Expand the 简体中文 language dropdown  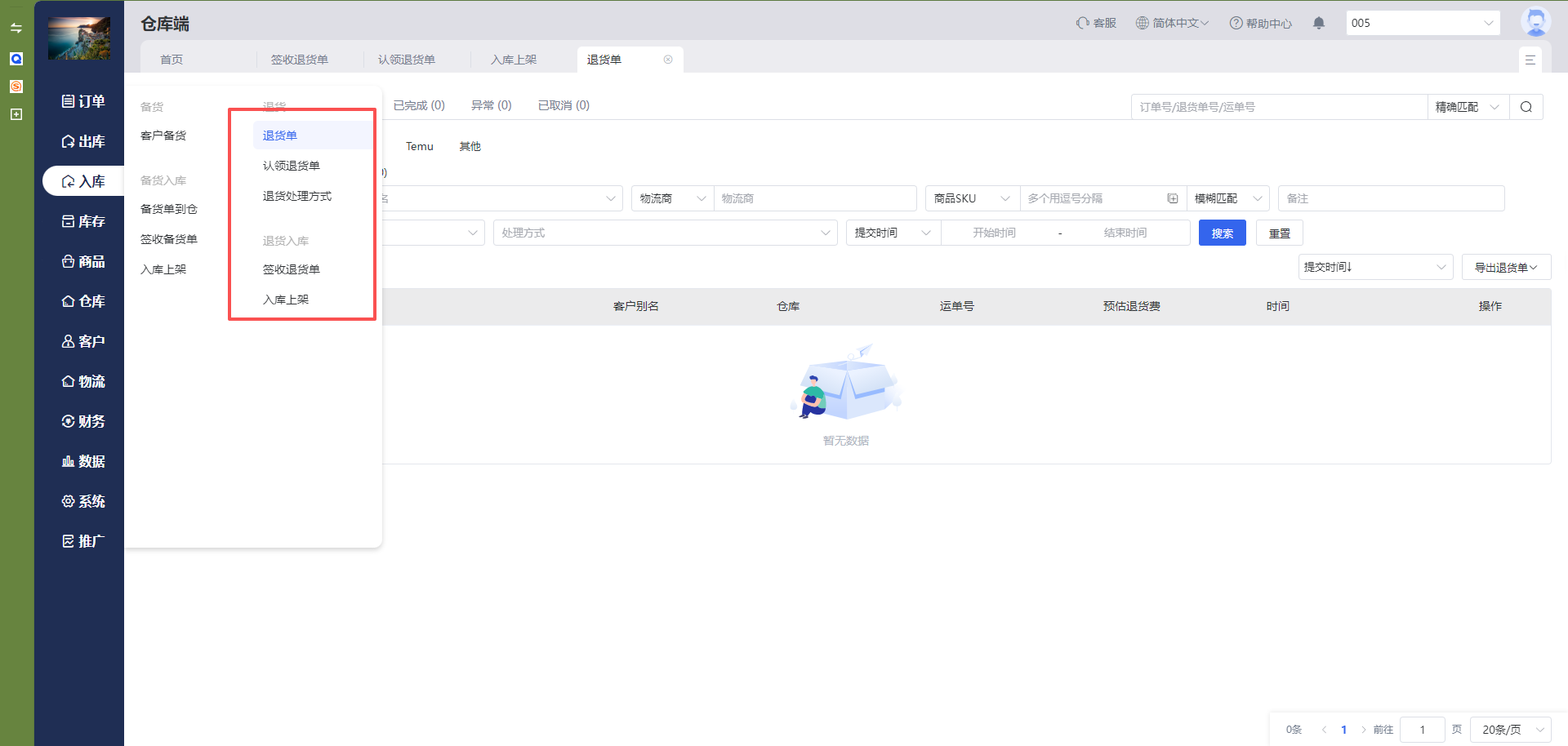(x=1172, y=23)
